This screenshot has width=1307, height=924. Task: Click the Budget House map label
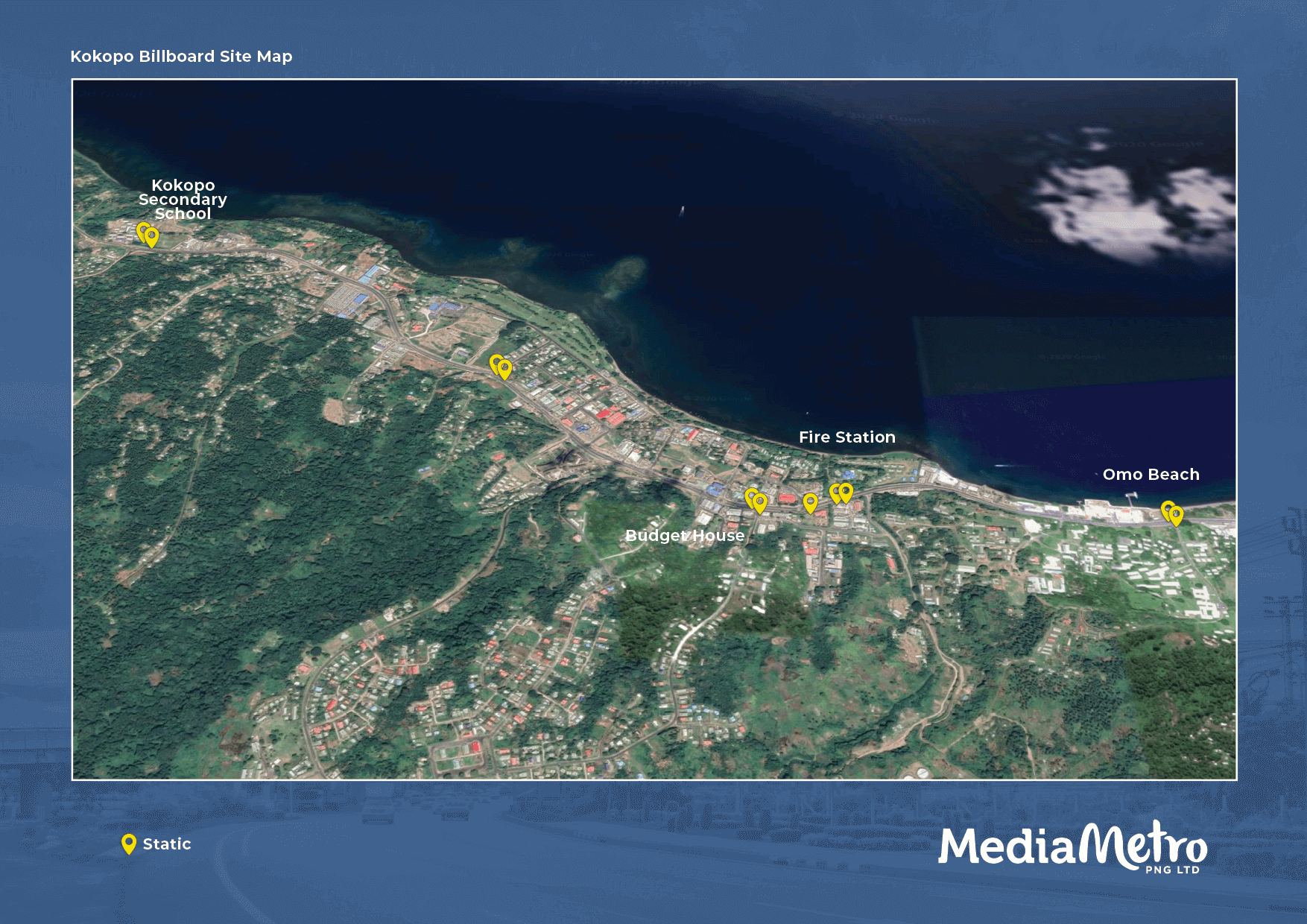coord(685,536)
